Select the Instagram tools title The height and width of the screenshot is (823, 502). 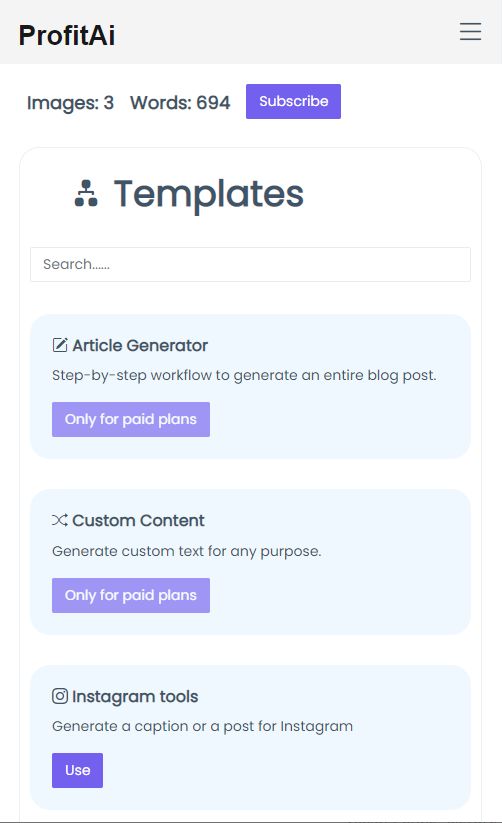(x=135, y=697)
